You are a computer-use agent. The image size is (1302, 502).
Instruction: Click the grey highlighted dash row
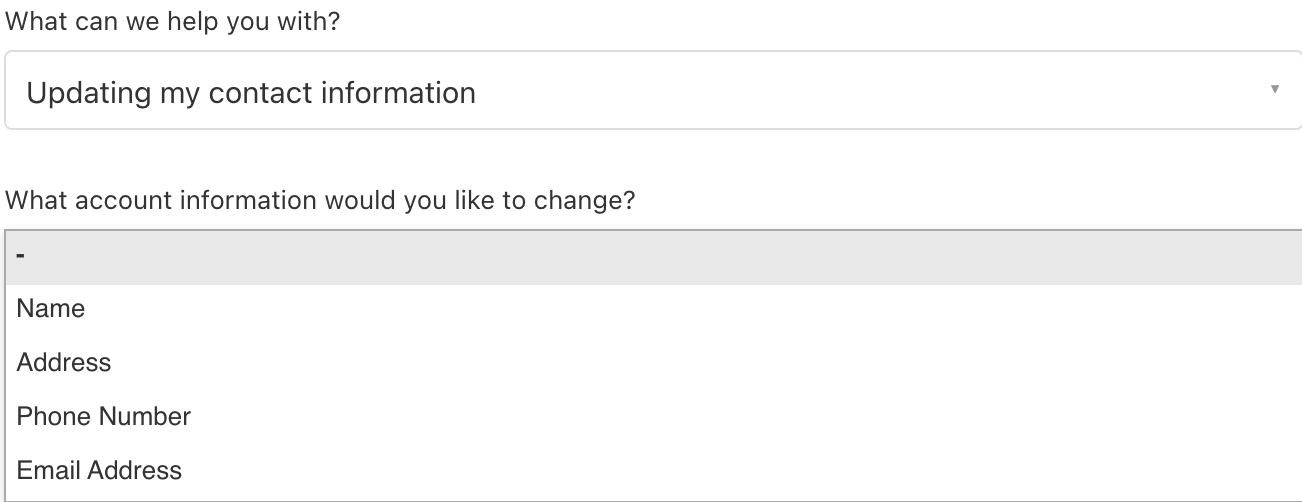tap(650, 257)
